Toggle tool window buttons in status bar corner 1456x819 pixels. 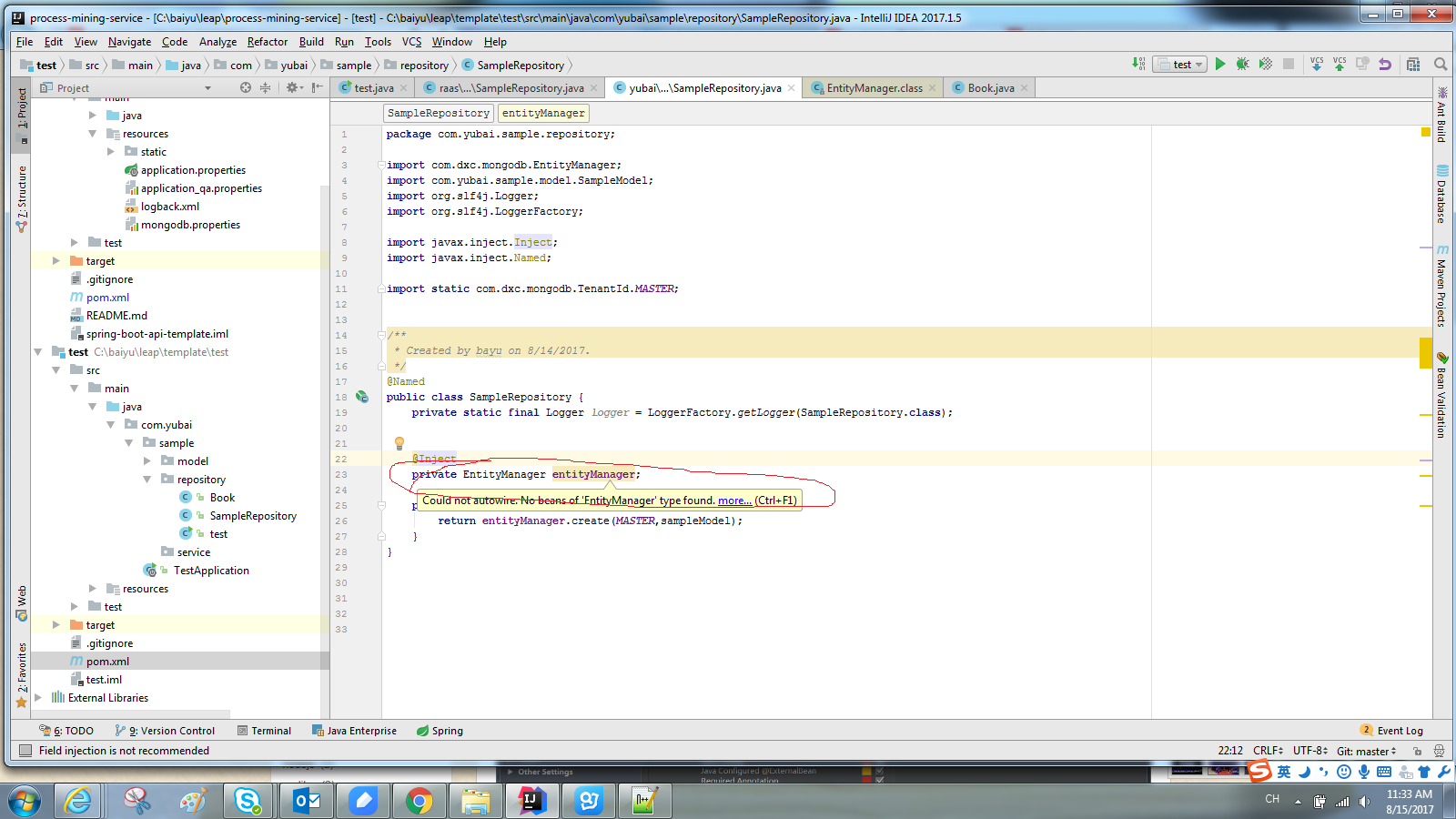click(25, 751)
